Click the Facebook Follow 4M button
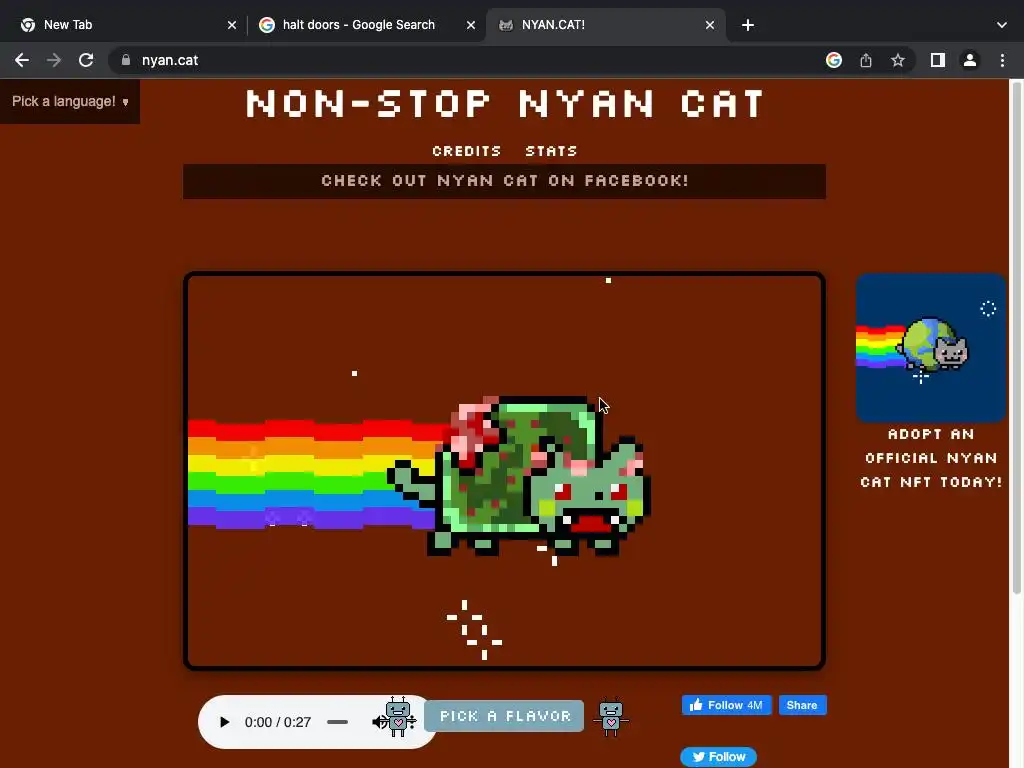 coord(726,705)
